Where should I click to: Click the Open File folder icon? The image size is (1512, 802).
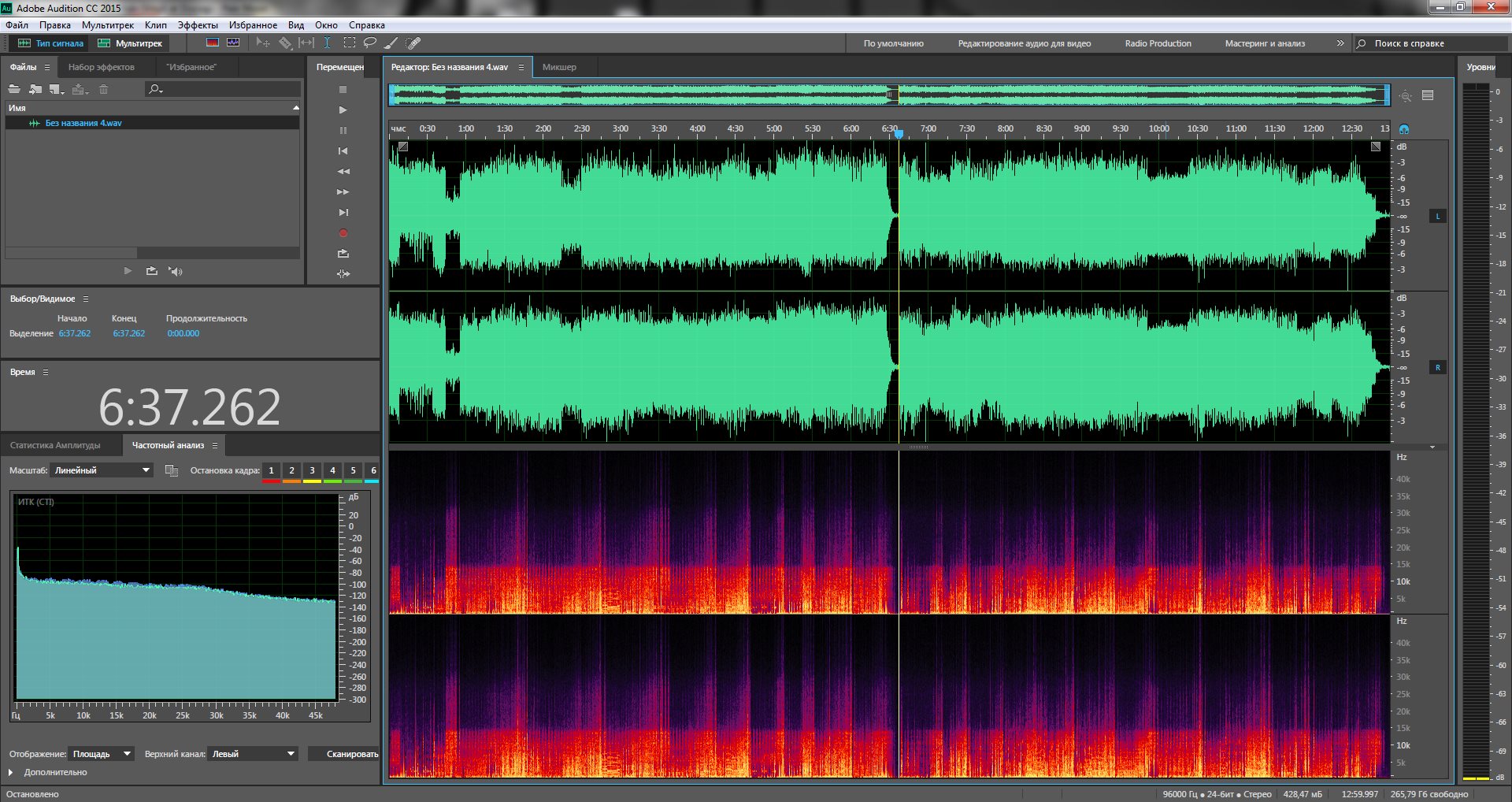(14, 89)
